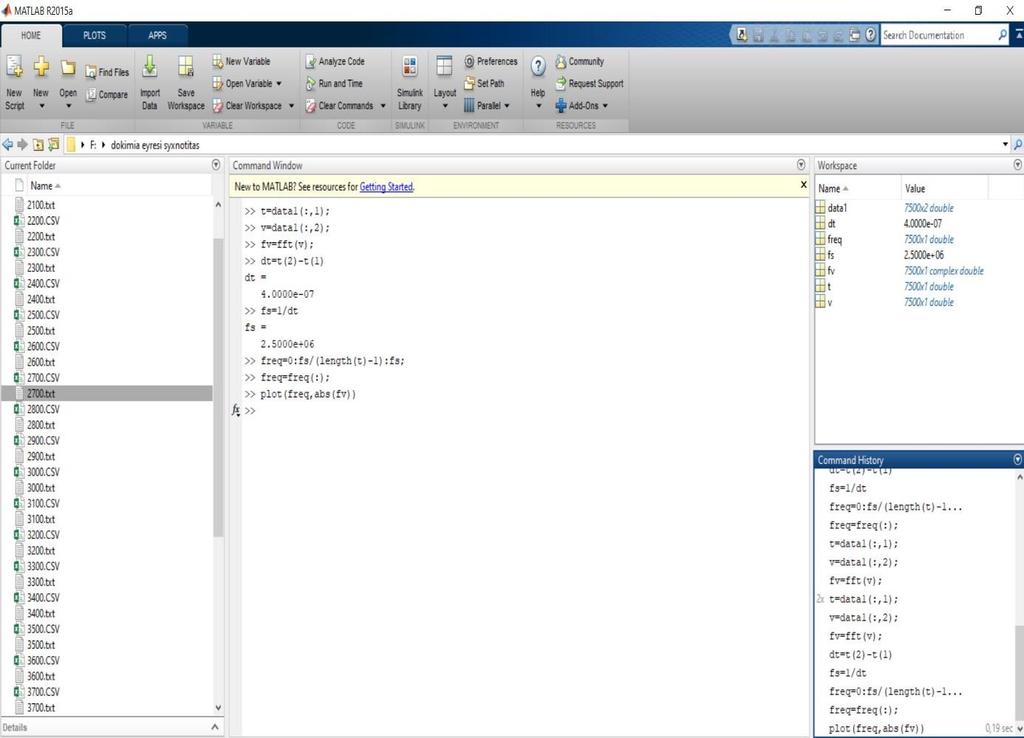Viewport: 1024px width, 738px height.
Task: Click the Open folder icon
Action: click(68, 67)
